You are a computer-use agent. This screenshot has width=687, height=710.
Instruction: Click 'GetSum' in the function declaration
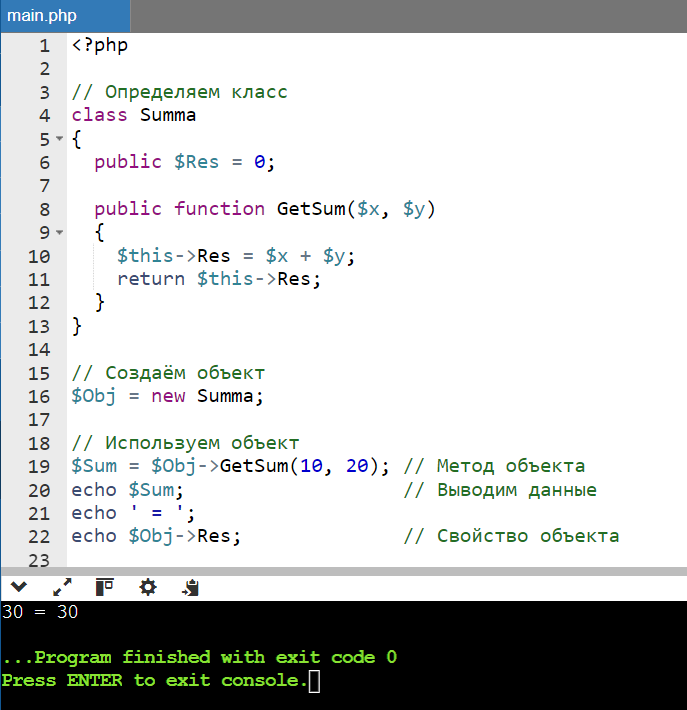(x=311, y=209)
